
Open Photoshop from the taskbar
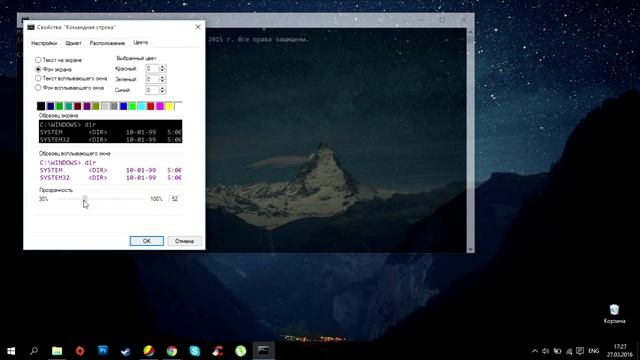point(103,351)
